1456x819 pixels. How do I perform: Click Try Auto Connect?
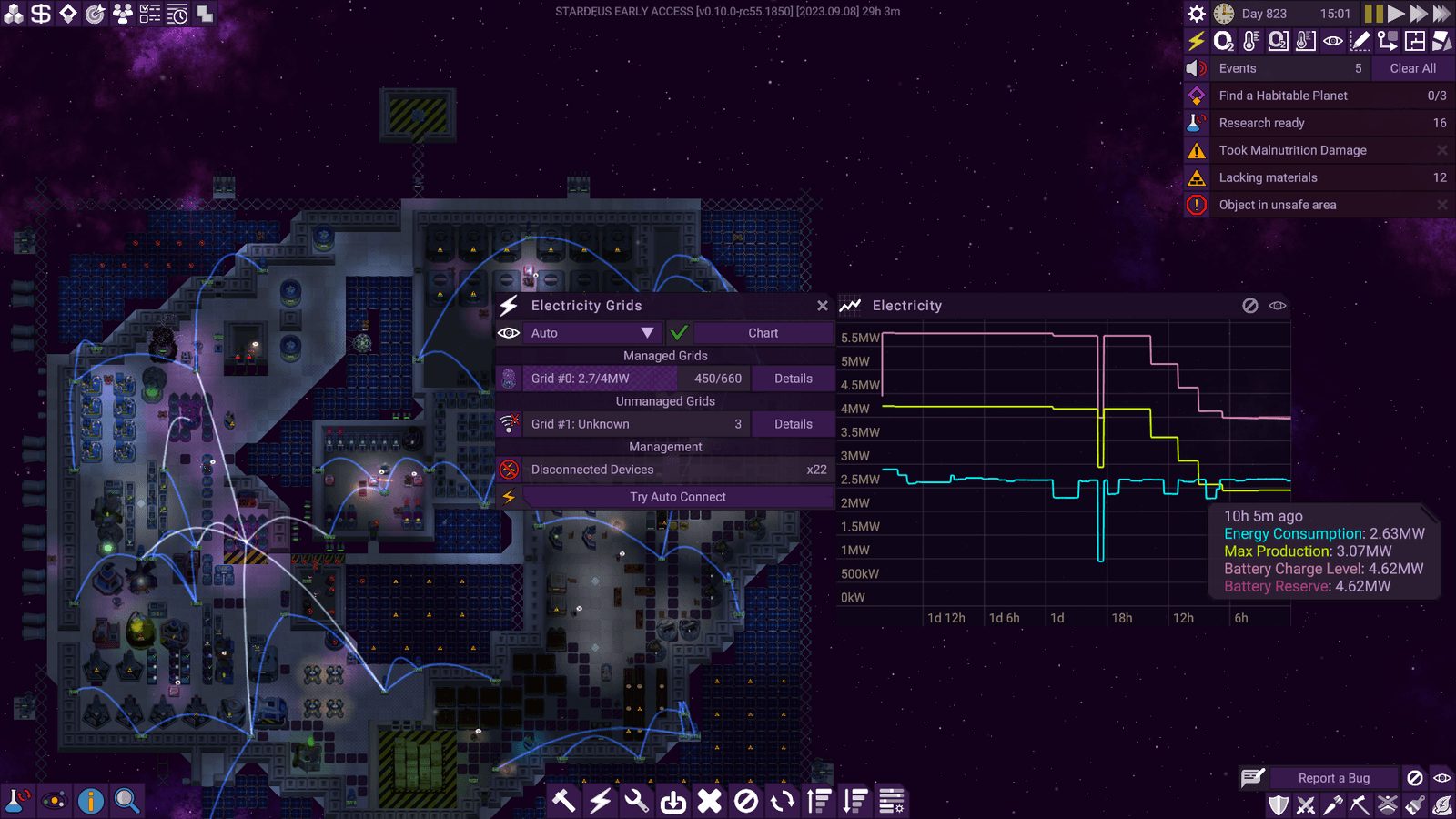pyautogui.click(x=678, y=497)
